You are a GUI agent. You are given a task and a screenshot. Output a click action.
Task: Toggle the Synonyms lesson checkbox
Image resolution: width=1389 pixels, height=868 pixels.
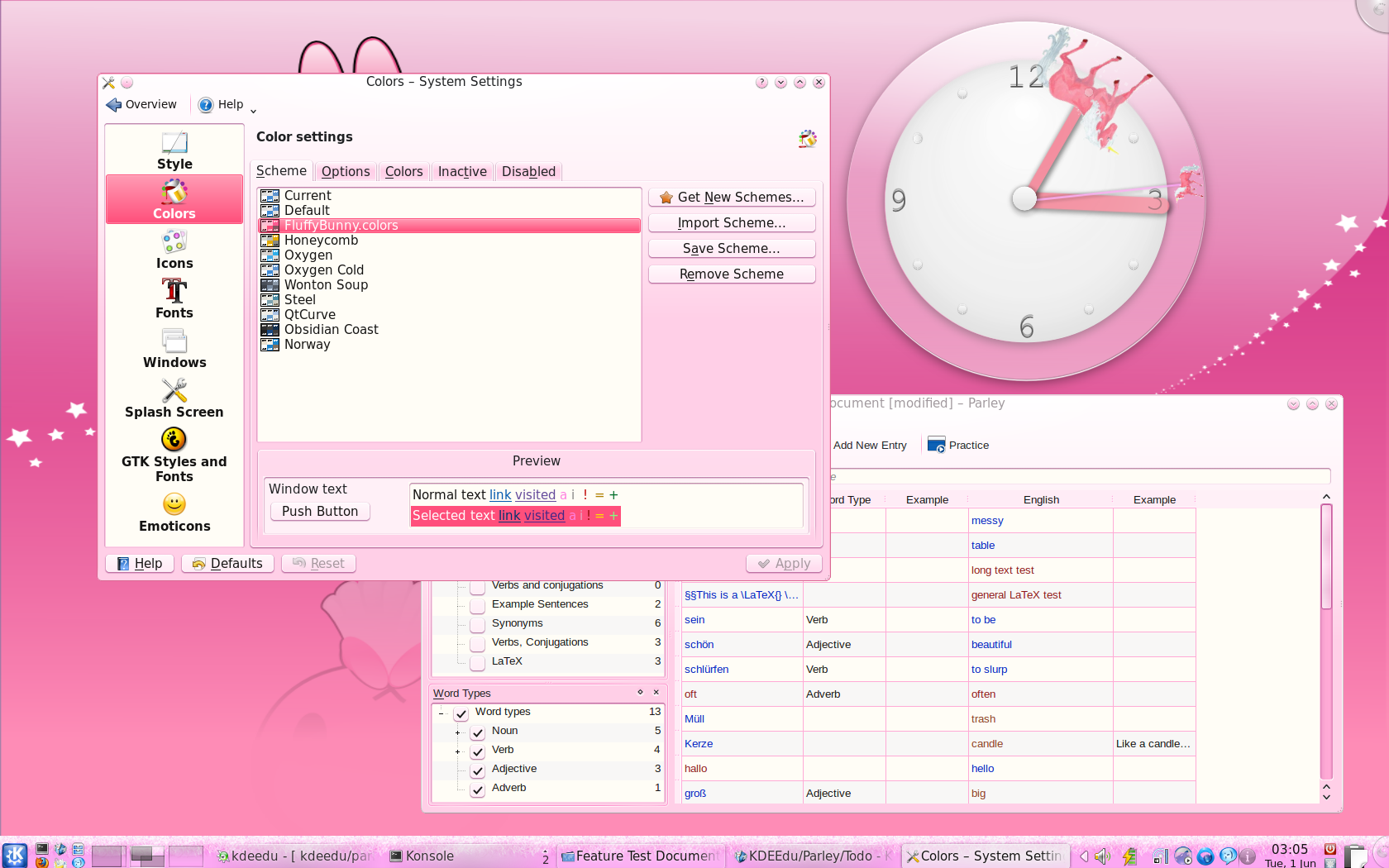[477, 624]
